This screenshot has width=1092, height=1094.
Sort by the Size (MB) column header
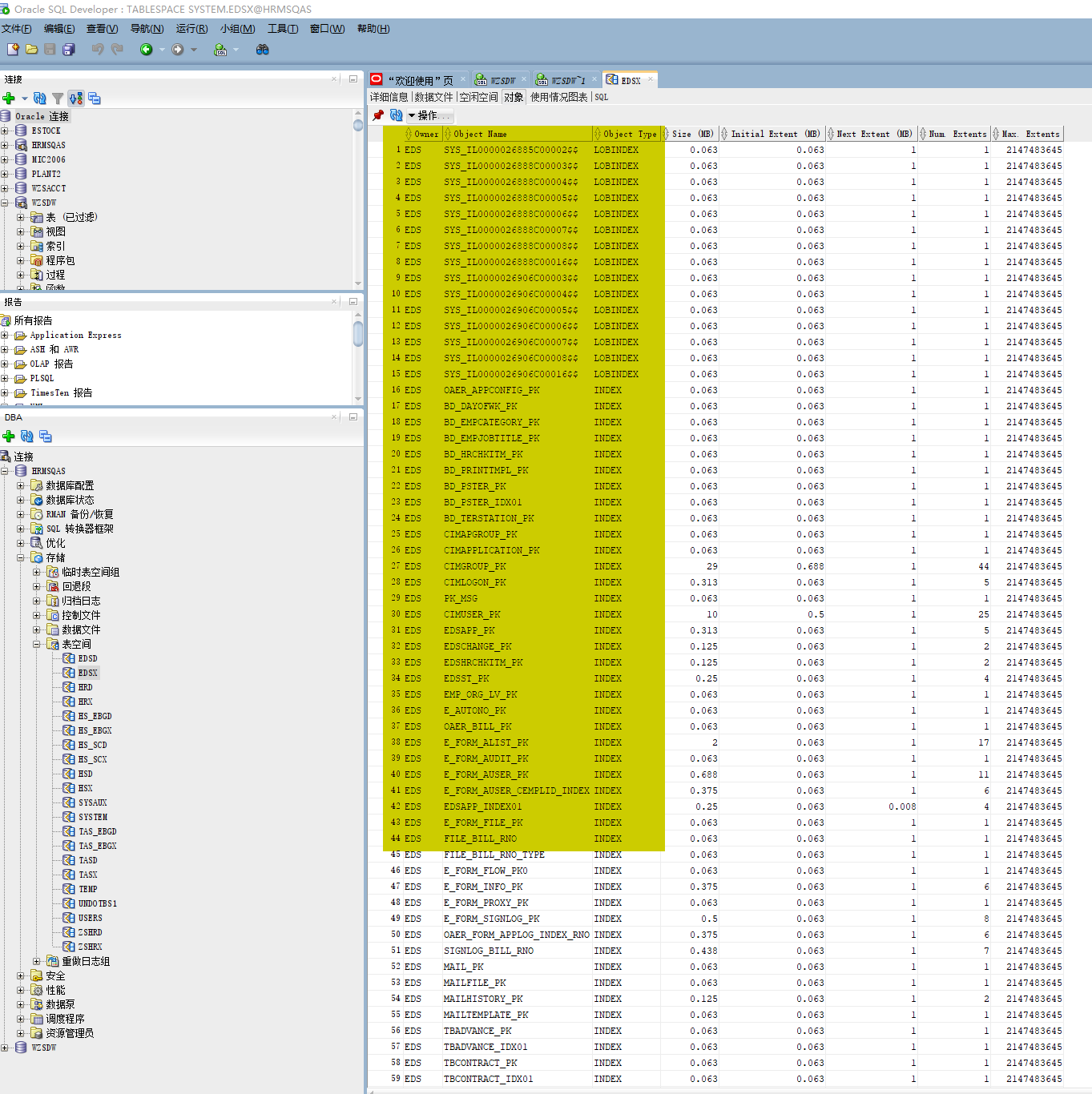point(692,134)
